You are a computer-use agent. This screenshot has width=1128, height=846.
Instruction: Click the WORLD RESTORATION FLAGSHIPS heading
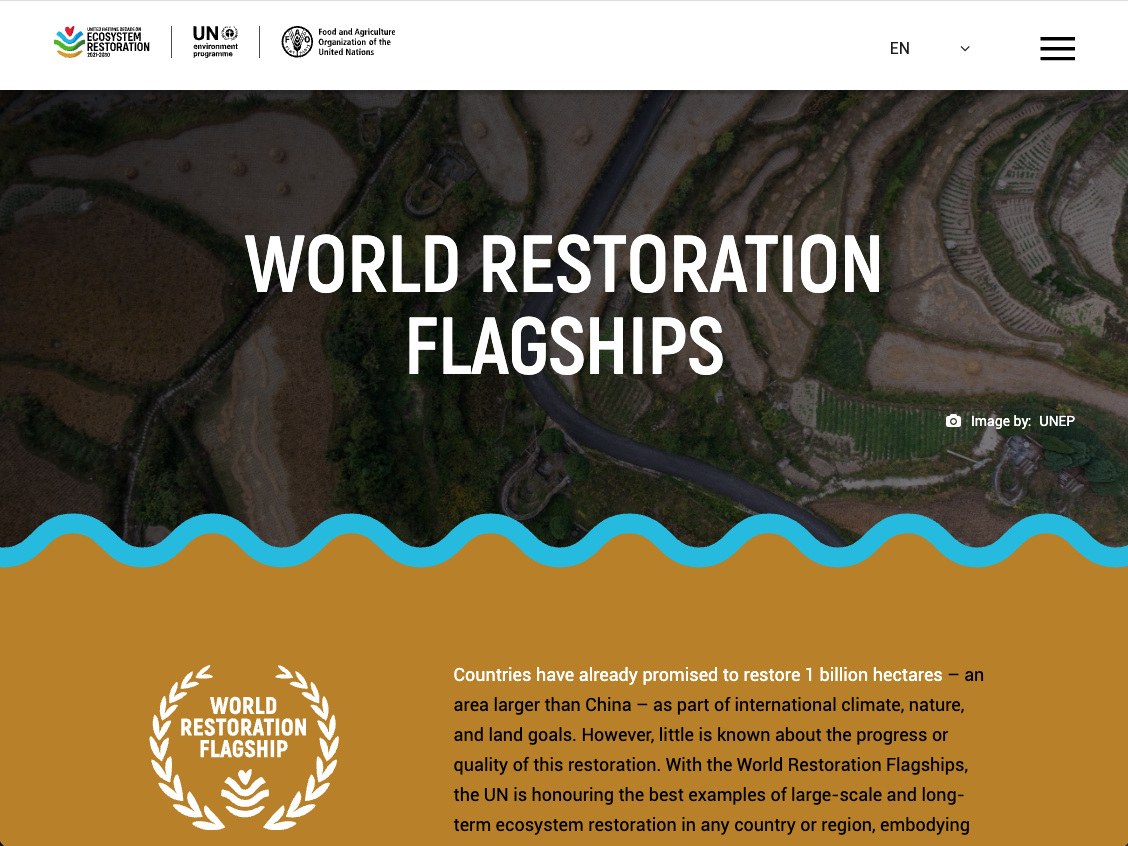[564, 305]
